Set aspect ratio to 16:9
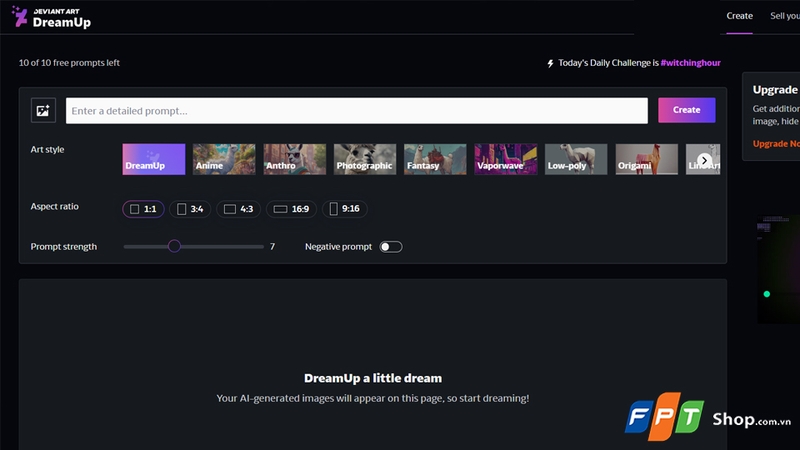 [291, 209]
